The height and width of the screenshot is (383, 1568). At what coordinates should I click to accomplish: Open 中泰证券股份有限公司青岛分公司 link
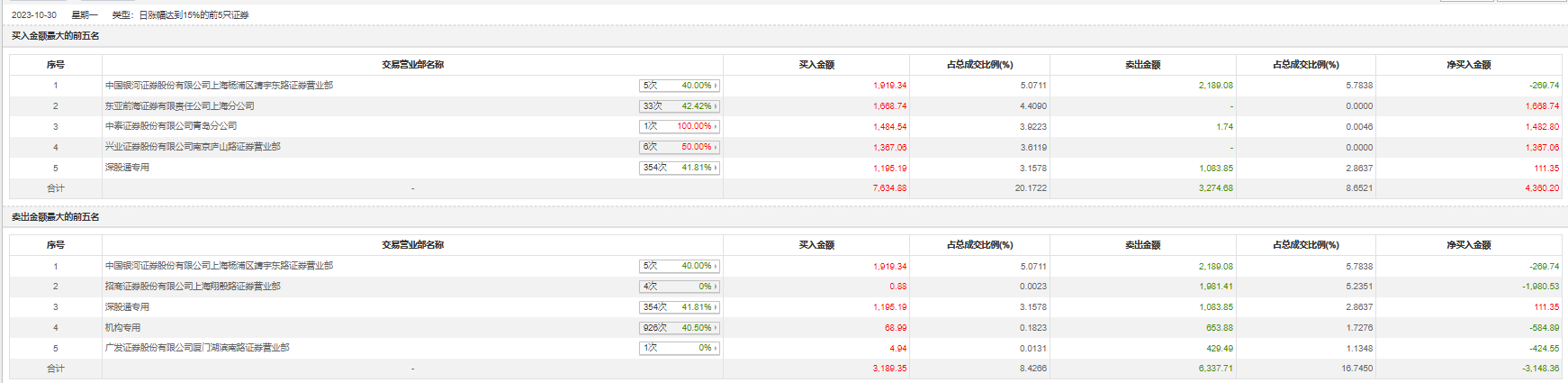click(x=171, y=126)
